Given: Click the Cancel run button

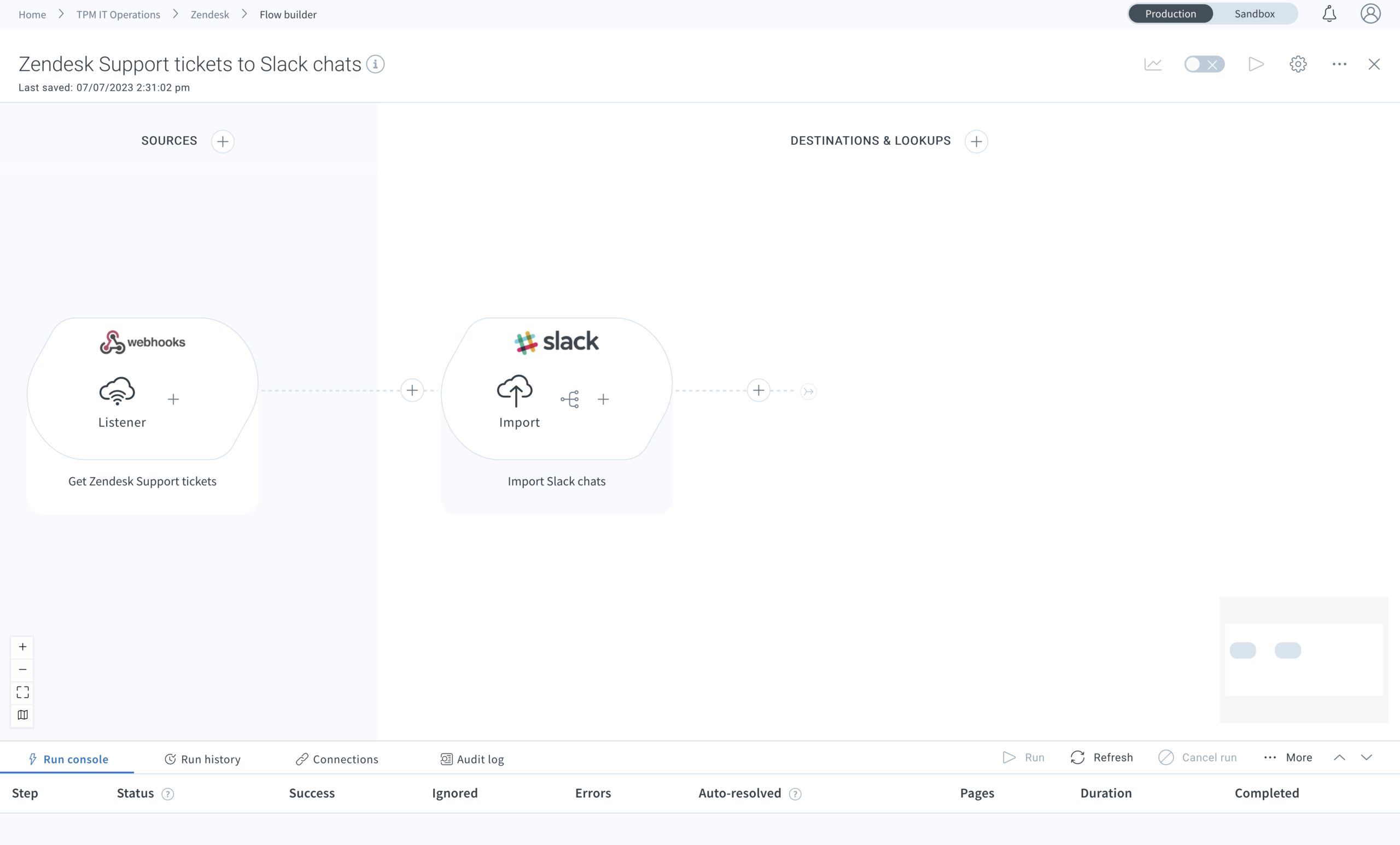Looking at the screenshot, I should click(1197, 758).
